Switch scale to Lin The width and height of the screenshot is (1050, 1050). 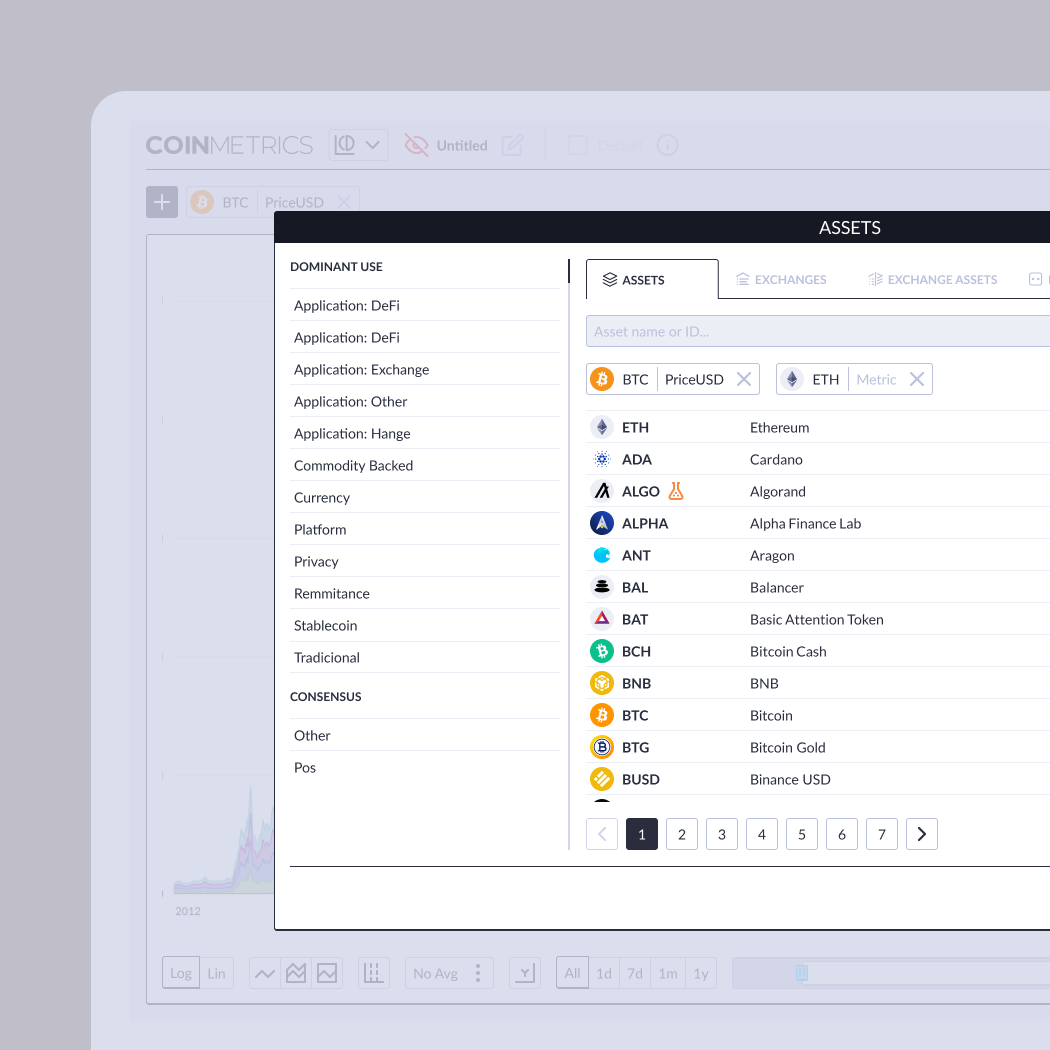(x=216, y=973)
